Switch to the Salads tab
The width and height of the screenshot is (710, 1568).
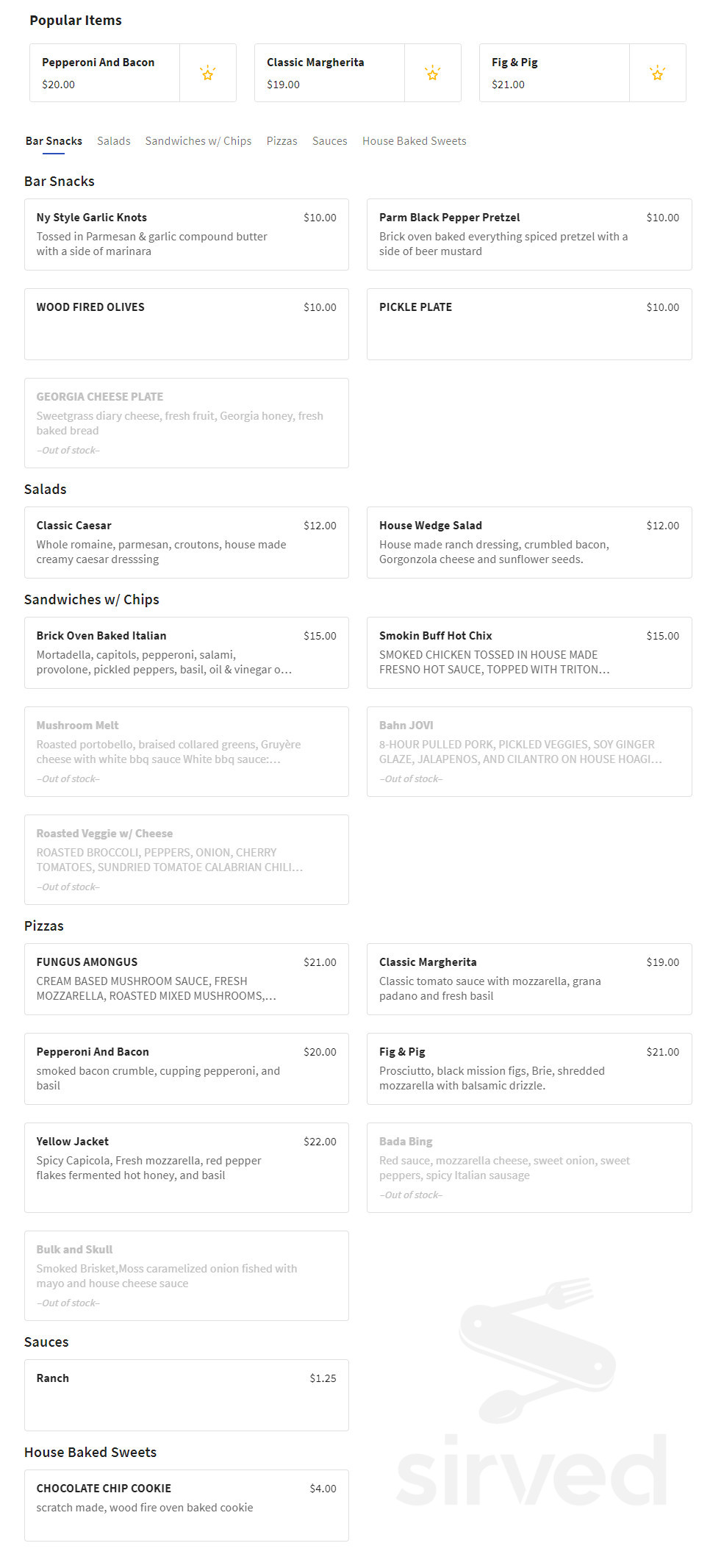coord(114,140)
